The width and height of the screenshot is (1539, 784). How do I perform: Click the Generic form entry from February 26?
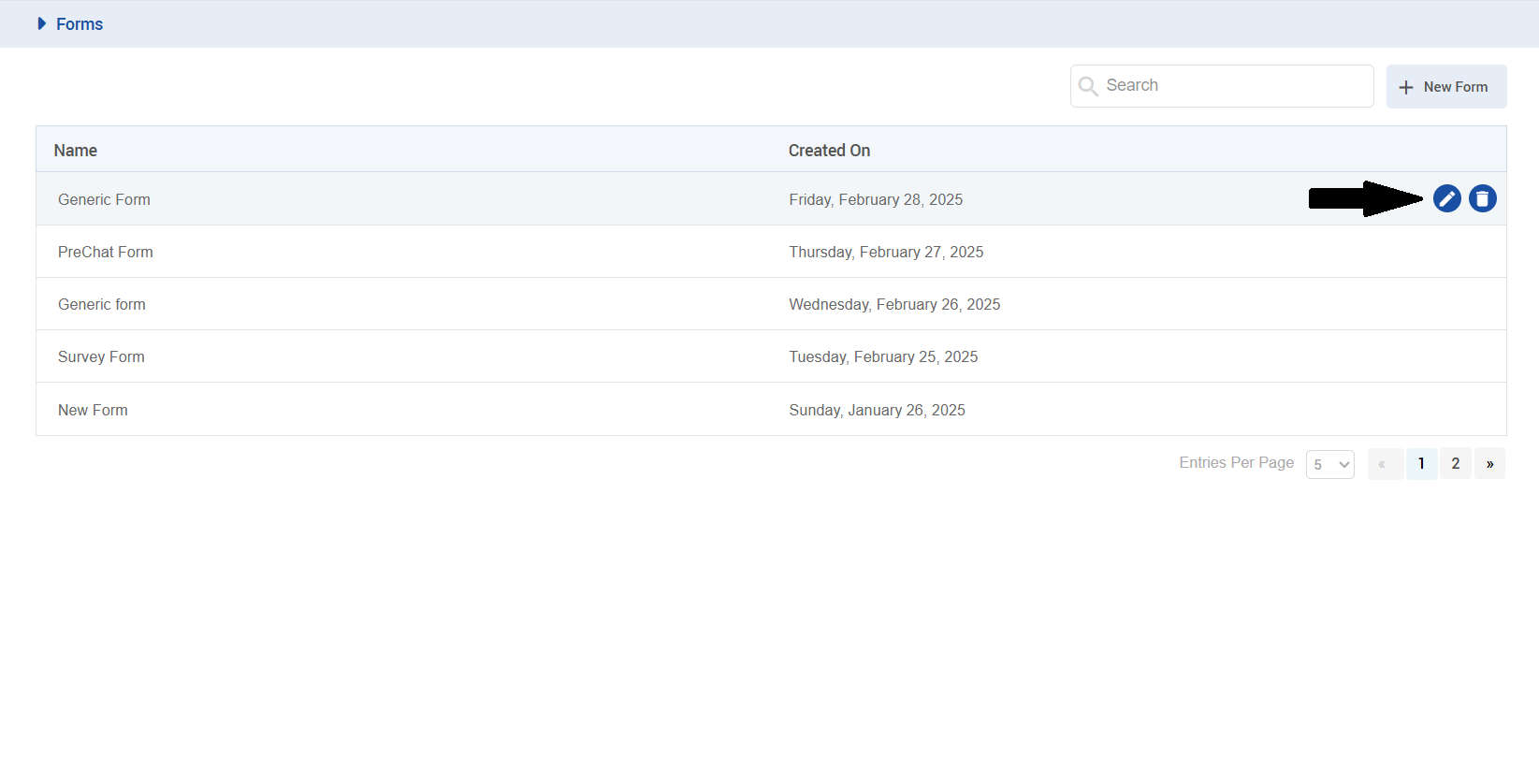[x=102, y=304]
